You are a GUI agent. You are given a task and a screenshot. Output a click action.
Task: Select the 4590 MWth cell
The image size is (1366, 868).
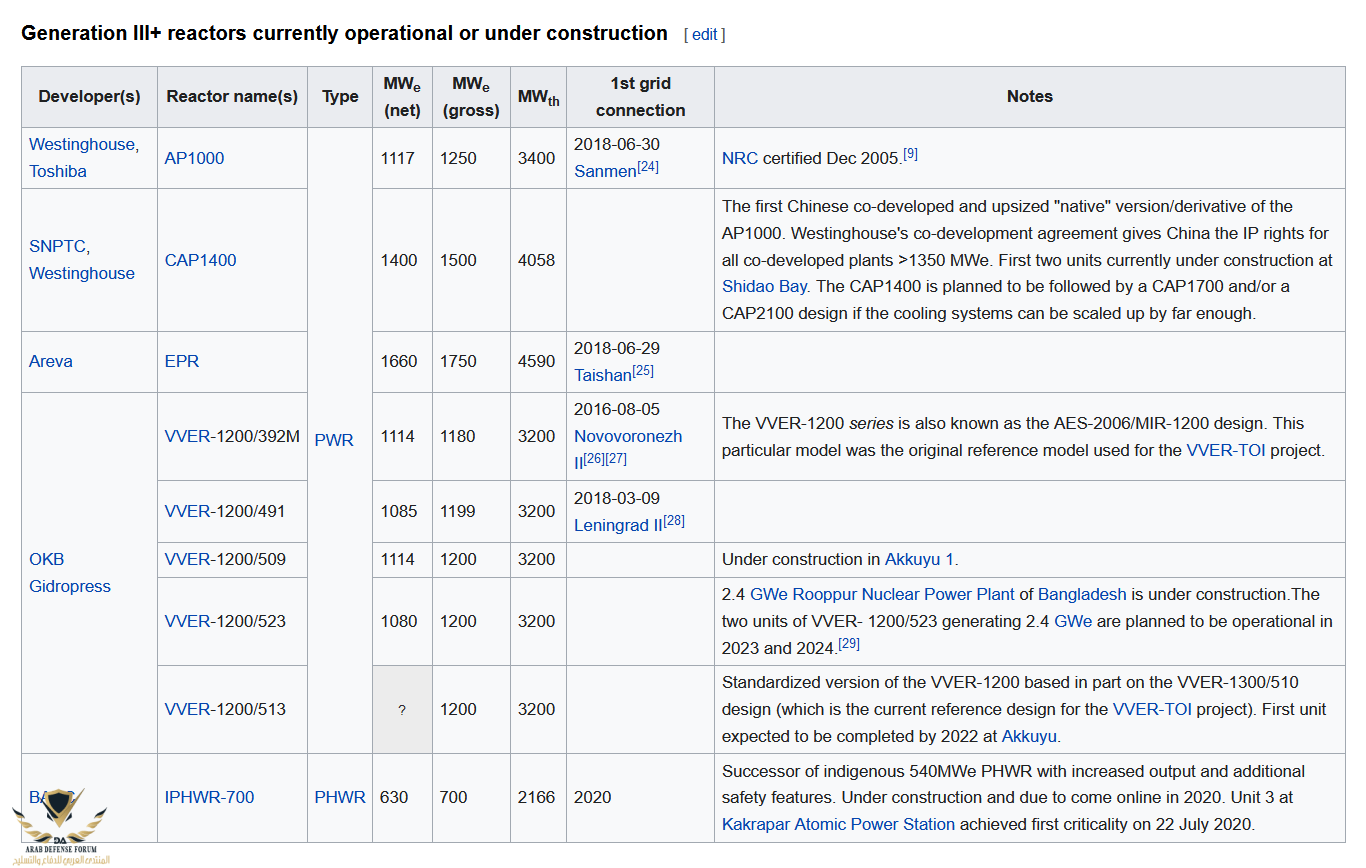(x=538, y=362)
